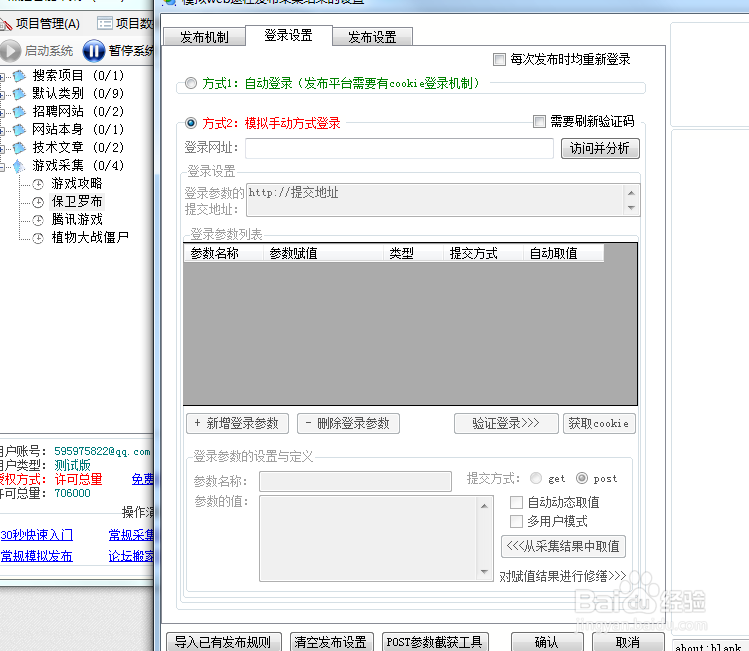Click the 搜索项目 folder icon
The image size is (749, 651).
pos(19,75)
